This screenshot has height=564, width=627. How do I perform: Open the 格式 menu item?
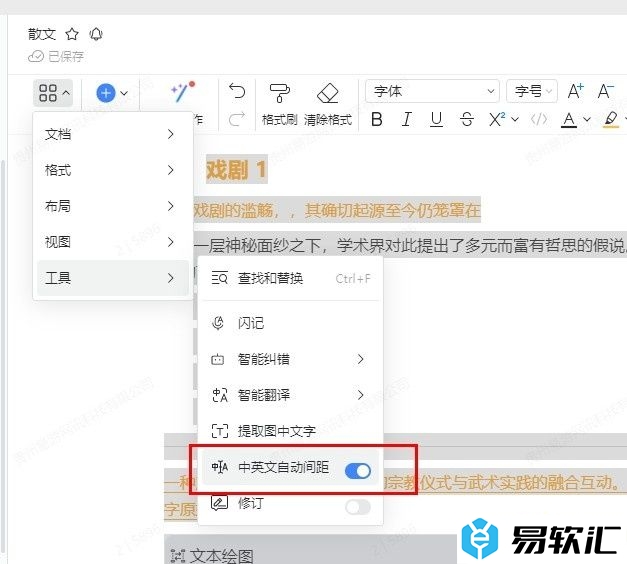113,170
